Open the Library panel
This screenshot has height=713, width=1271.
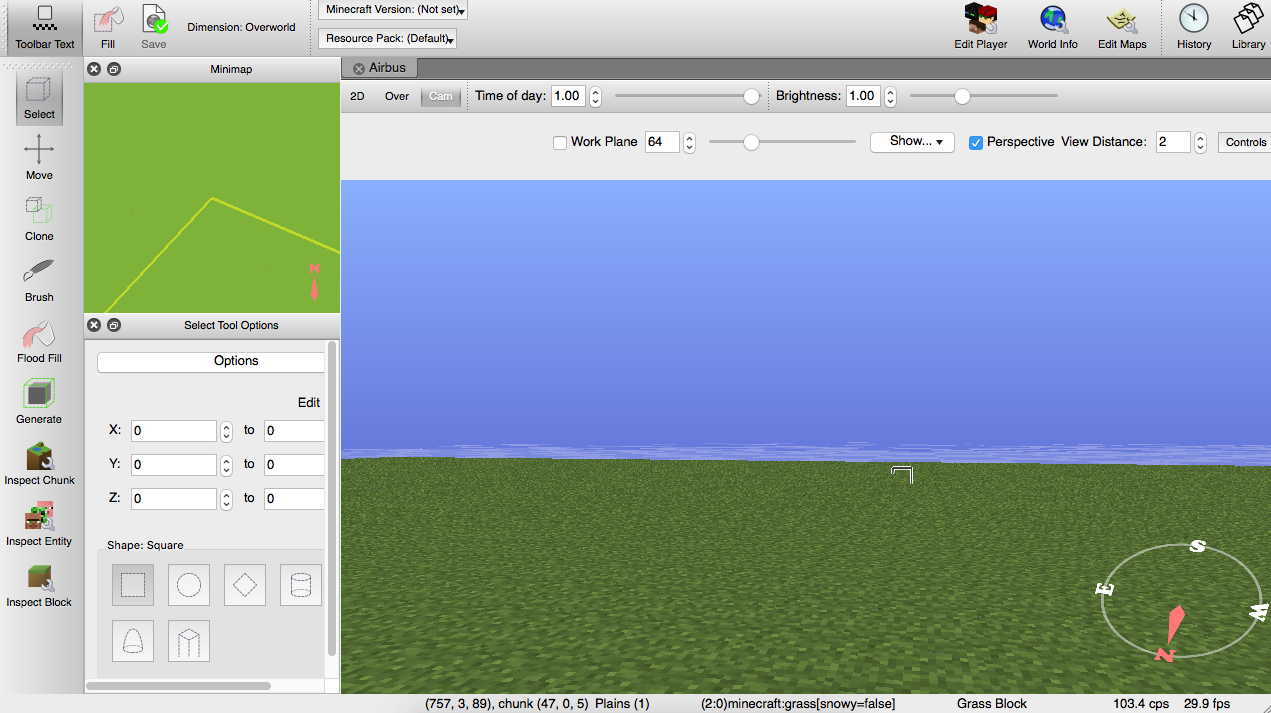pos(1249,27)
